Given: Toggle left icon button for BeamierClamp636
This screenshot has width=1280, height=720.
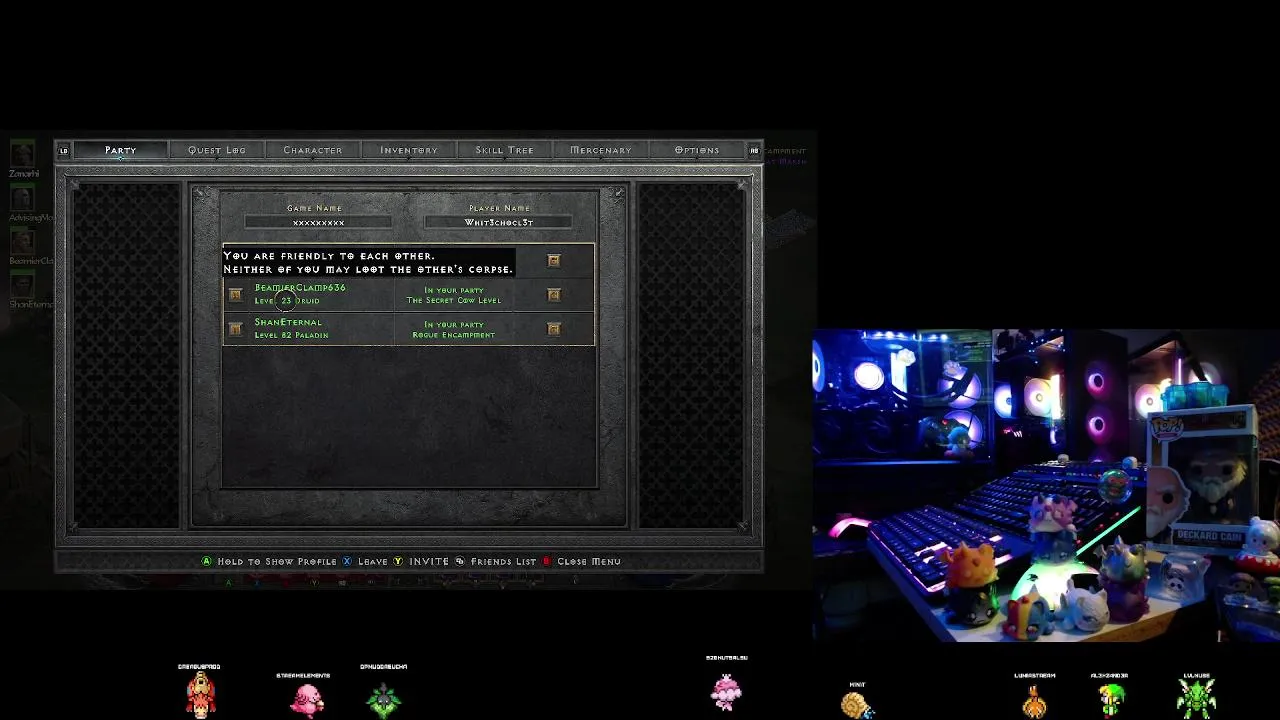Looking at the screenshot, I should click(x=235, y=294).
